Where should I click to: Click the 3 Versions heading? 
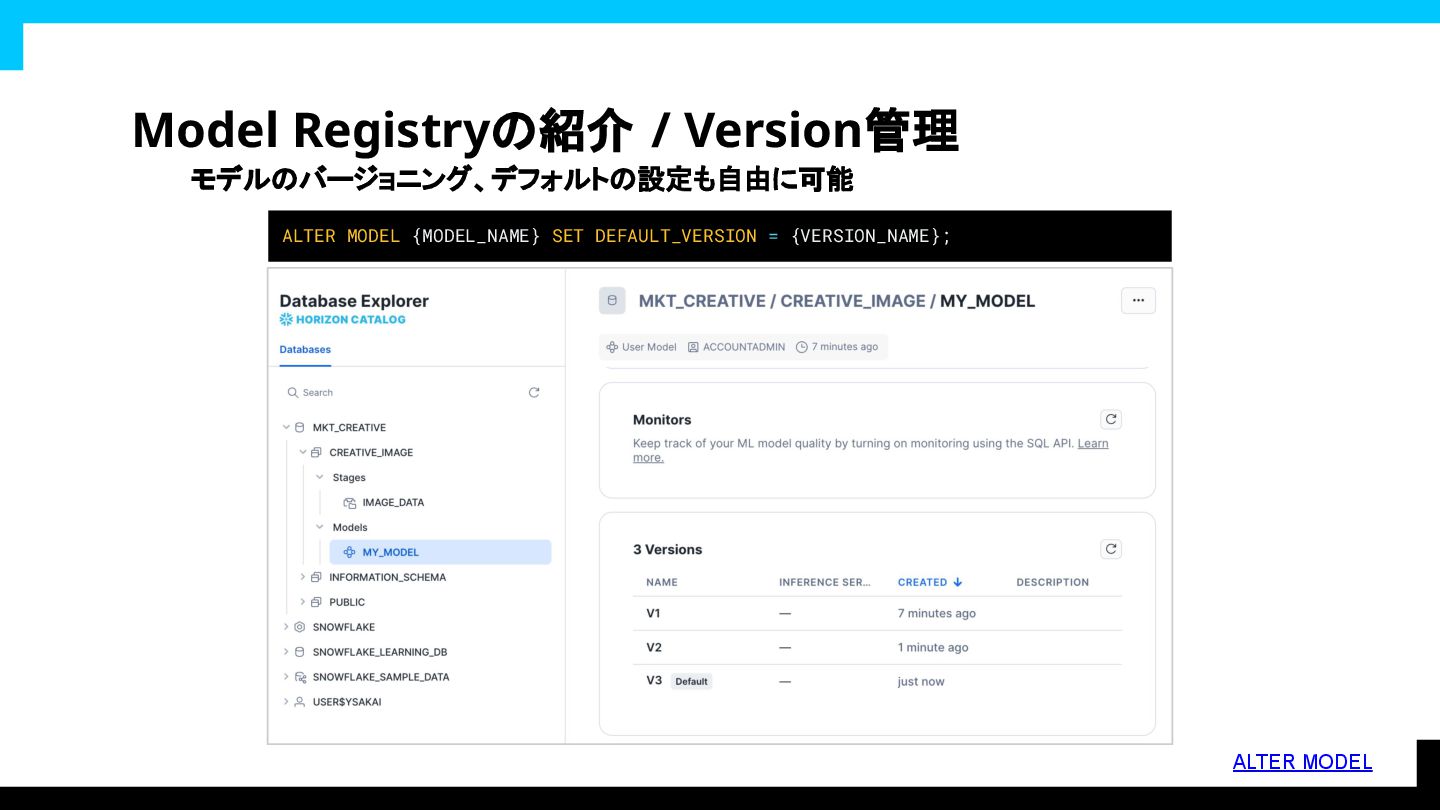coord(668,550)
